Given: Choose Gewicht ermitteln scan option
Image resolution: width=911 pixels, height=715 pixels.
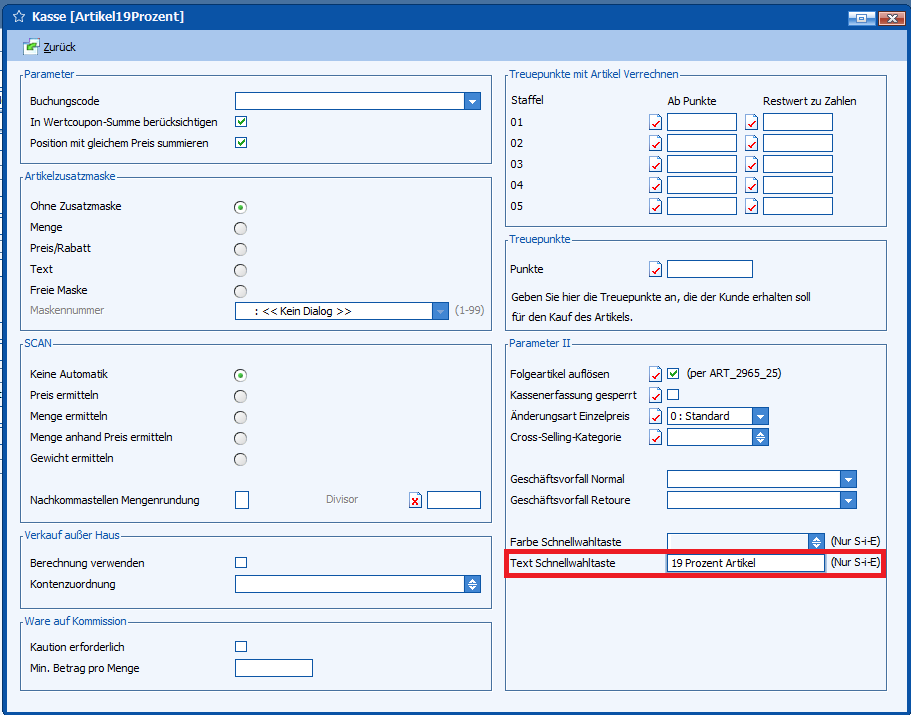Looking at the screenshot, I should [240, 459].
